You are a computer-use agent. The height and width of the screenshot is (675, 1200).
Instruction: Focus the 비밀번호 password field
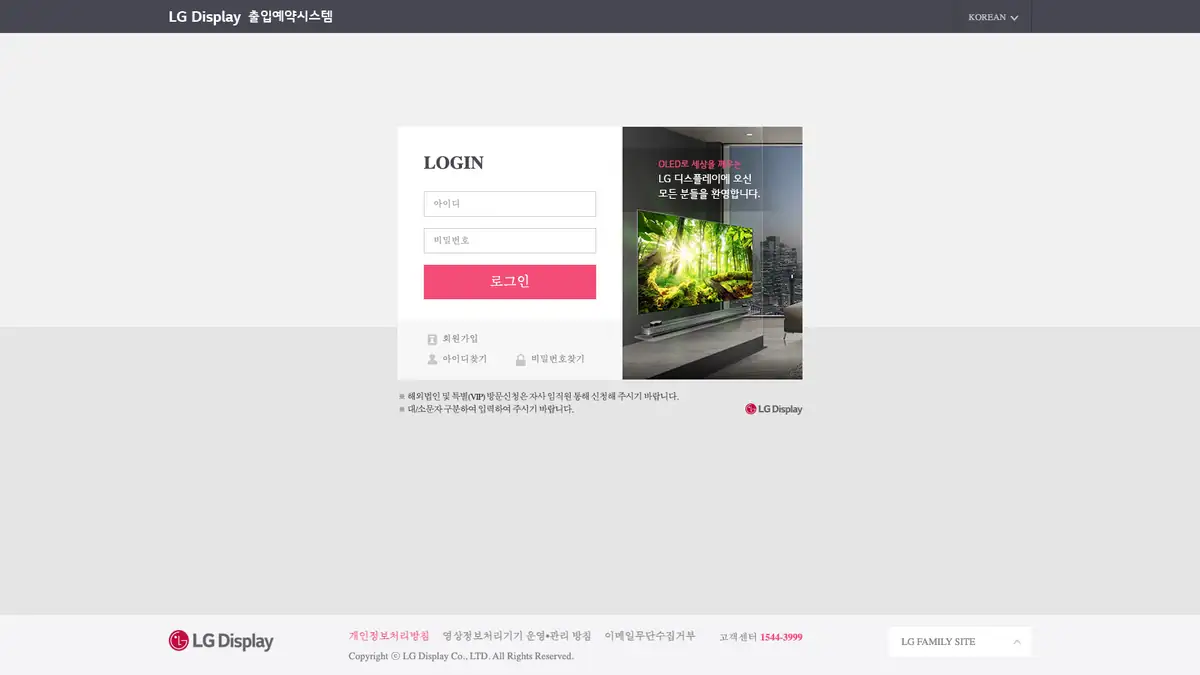509,241
